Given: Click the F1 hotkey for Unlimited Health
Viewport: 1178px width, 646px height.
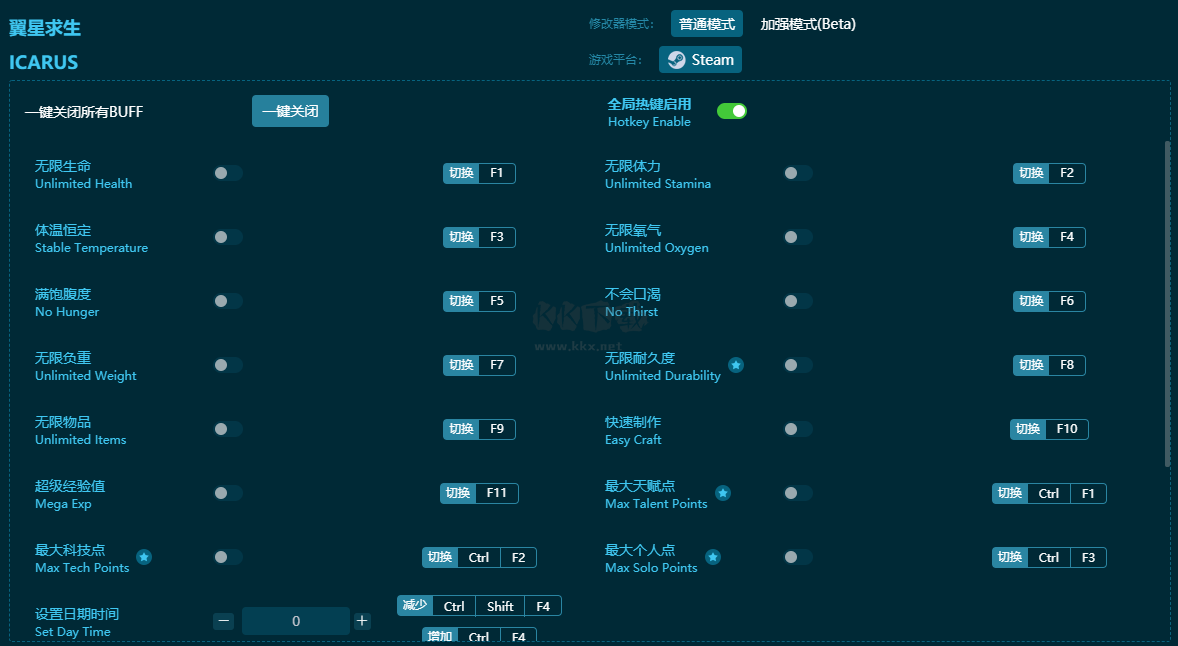Looking at the screenshot, I should [497, 173].
